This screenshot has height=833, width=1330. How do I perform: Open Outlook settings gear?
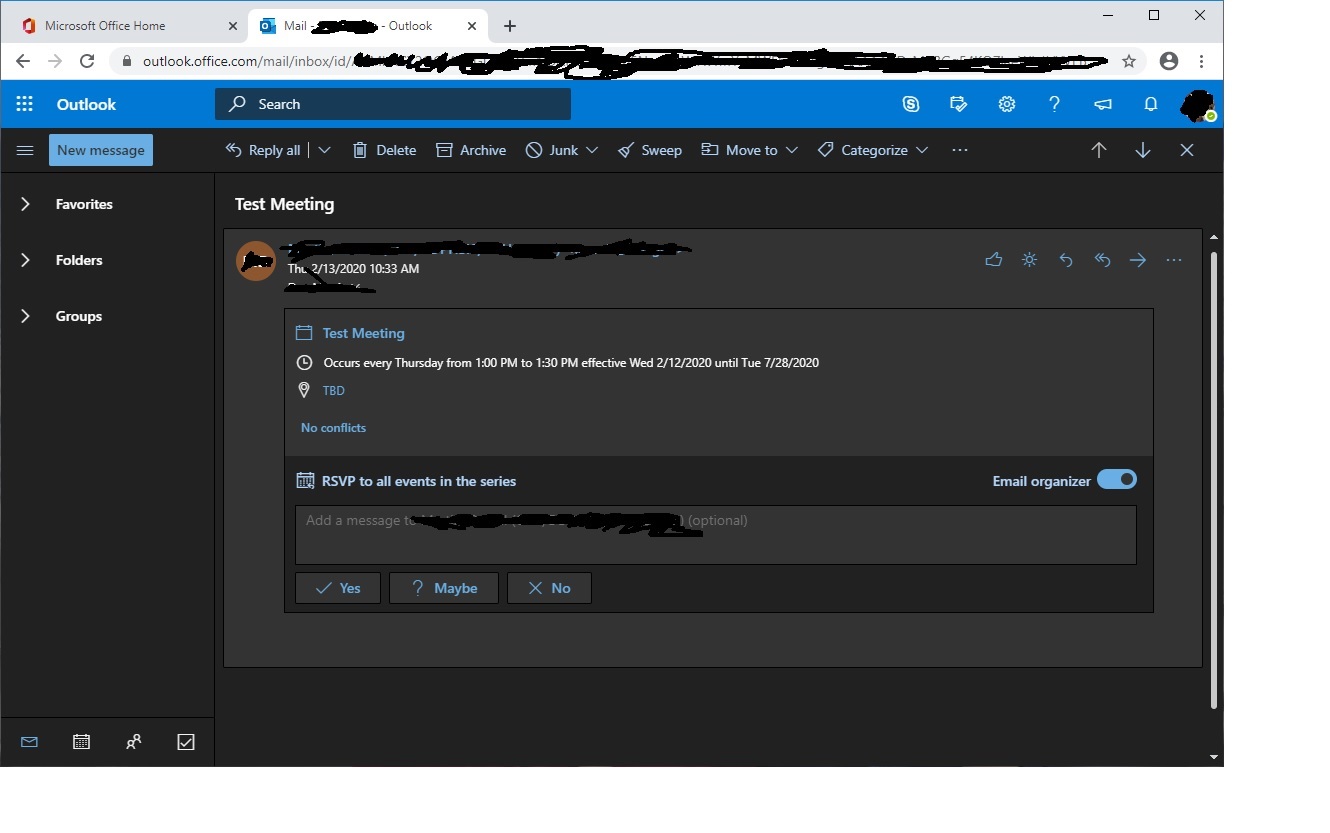click(x=1007, y=104)
